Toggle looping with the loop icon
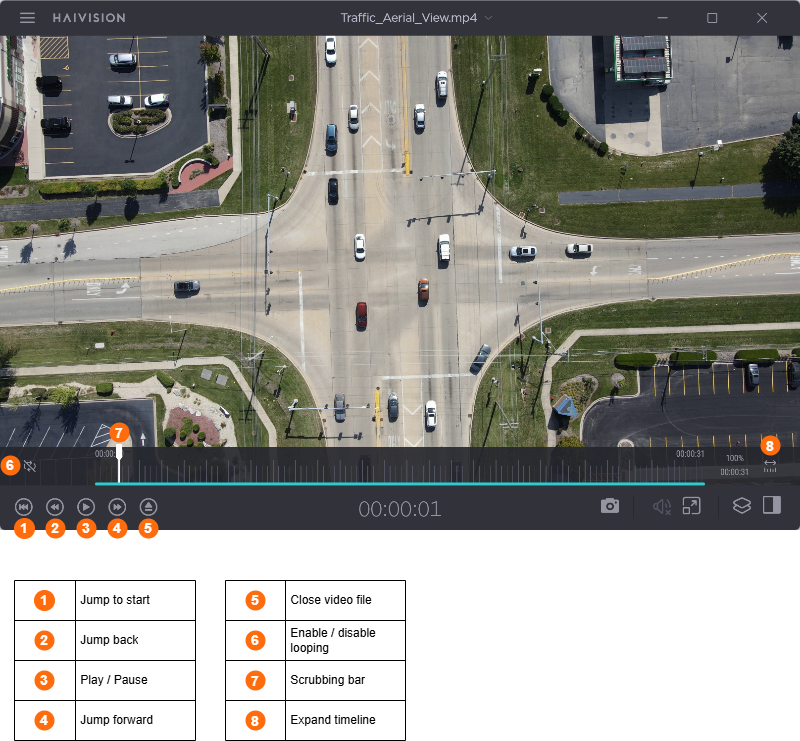This screenshot has width=800, height=741. click(x=30, y=465)
